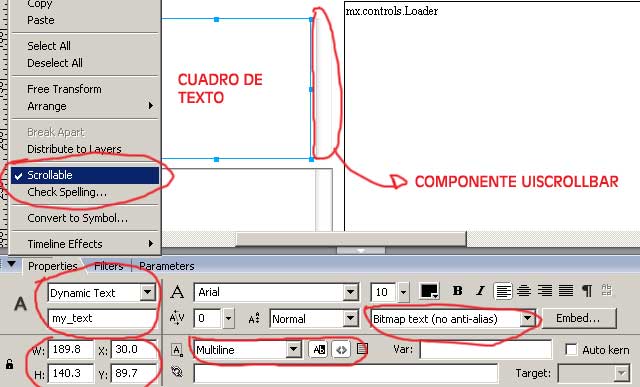Open paragraph format options icon
Image resolution: width=640 pixels, height=387 pixels.
tap(587, 291)
